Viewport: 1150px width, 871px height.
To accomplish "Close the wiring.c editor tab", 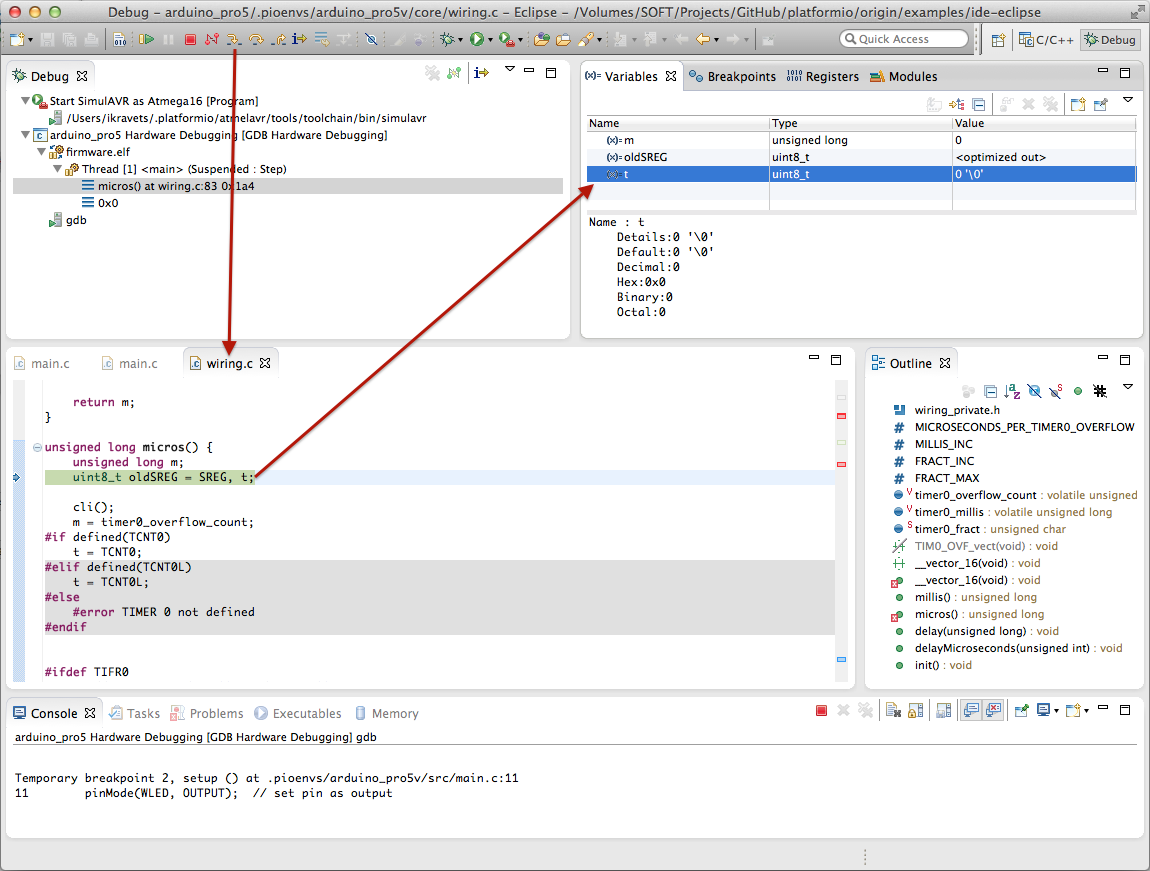I will point(265,363).
